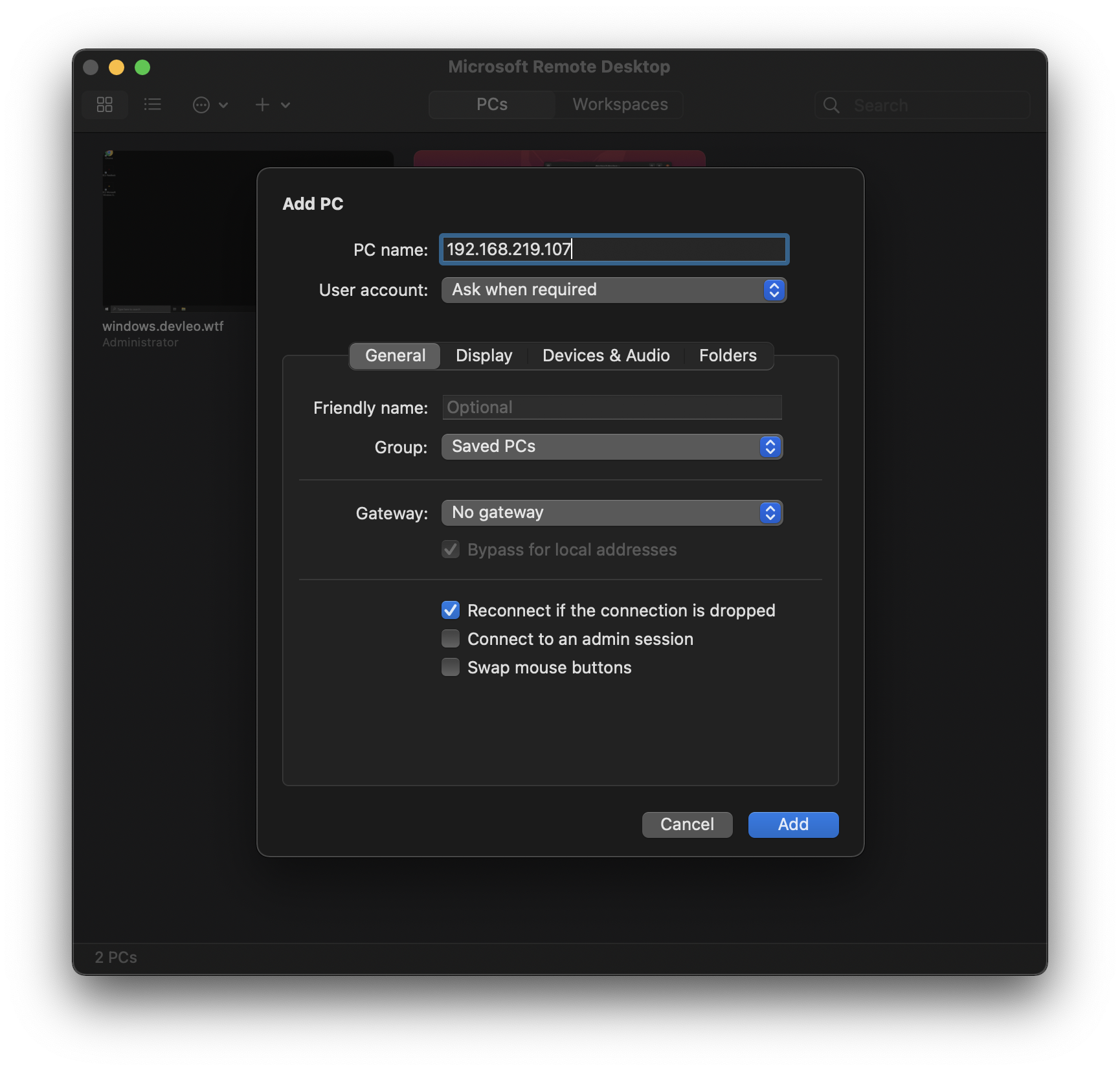Click the search magnifier icon
Viewport: 1120px width, 1071px height.
pos(831,105)
